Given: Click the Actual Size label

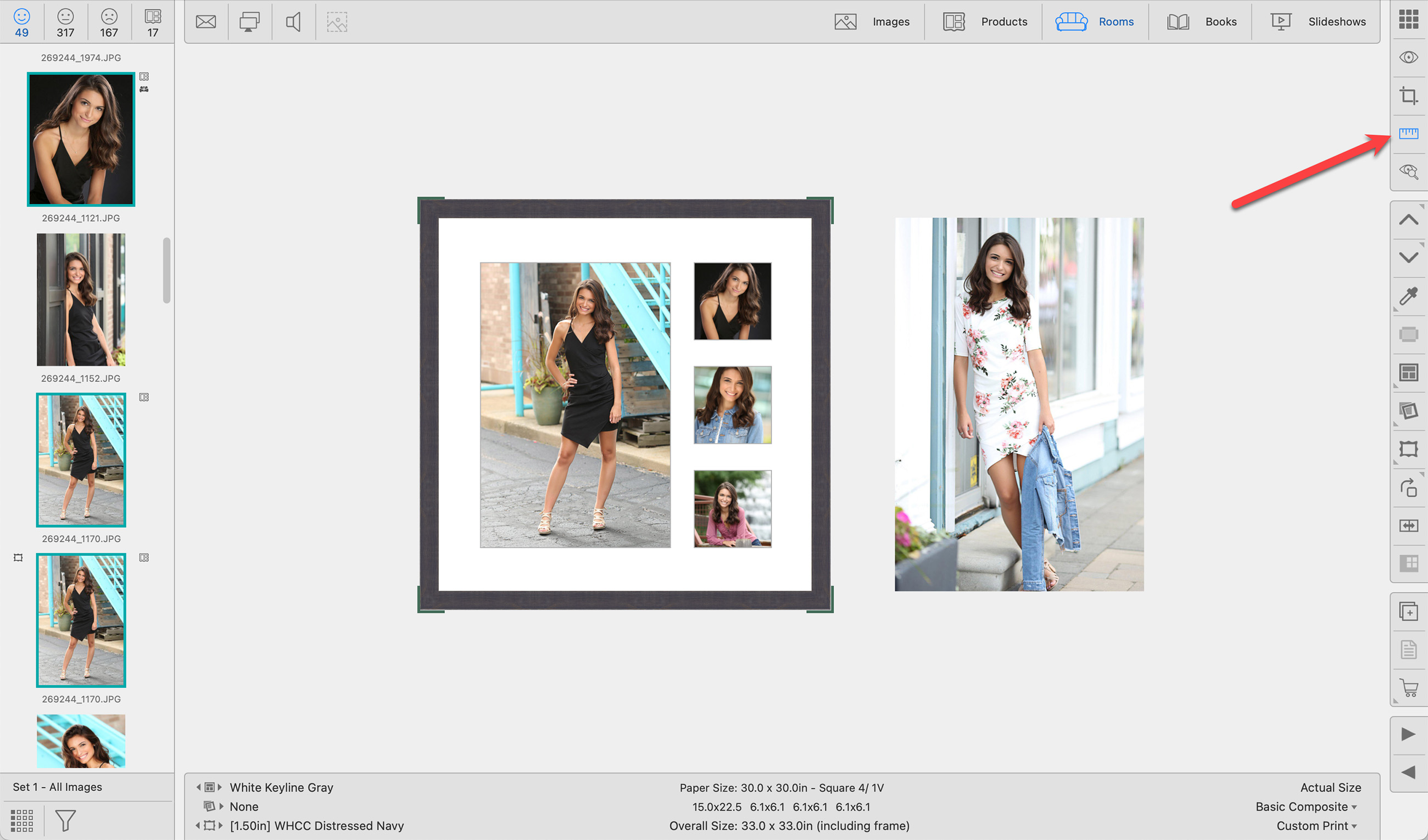Looking at the screenshot, I should (1330, 787).
